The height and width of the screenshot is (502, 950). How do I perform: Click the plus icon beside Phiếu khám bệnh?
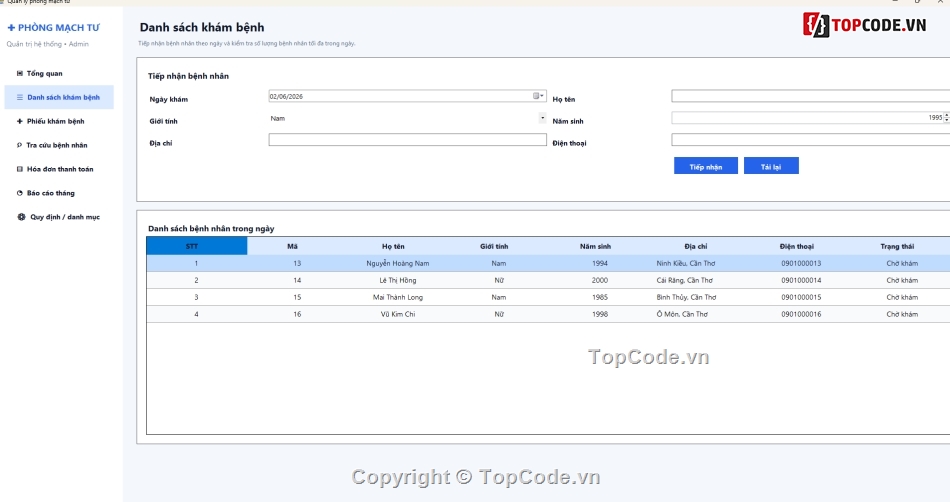coord(19,121)
